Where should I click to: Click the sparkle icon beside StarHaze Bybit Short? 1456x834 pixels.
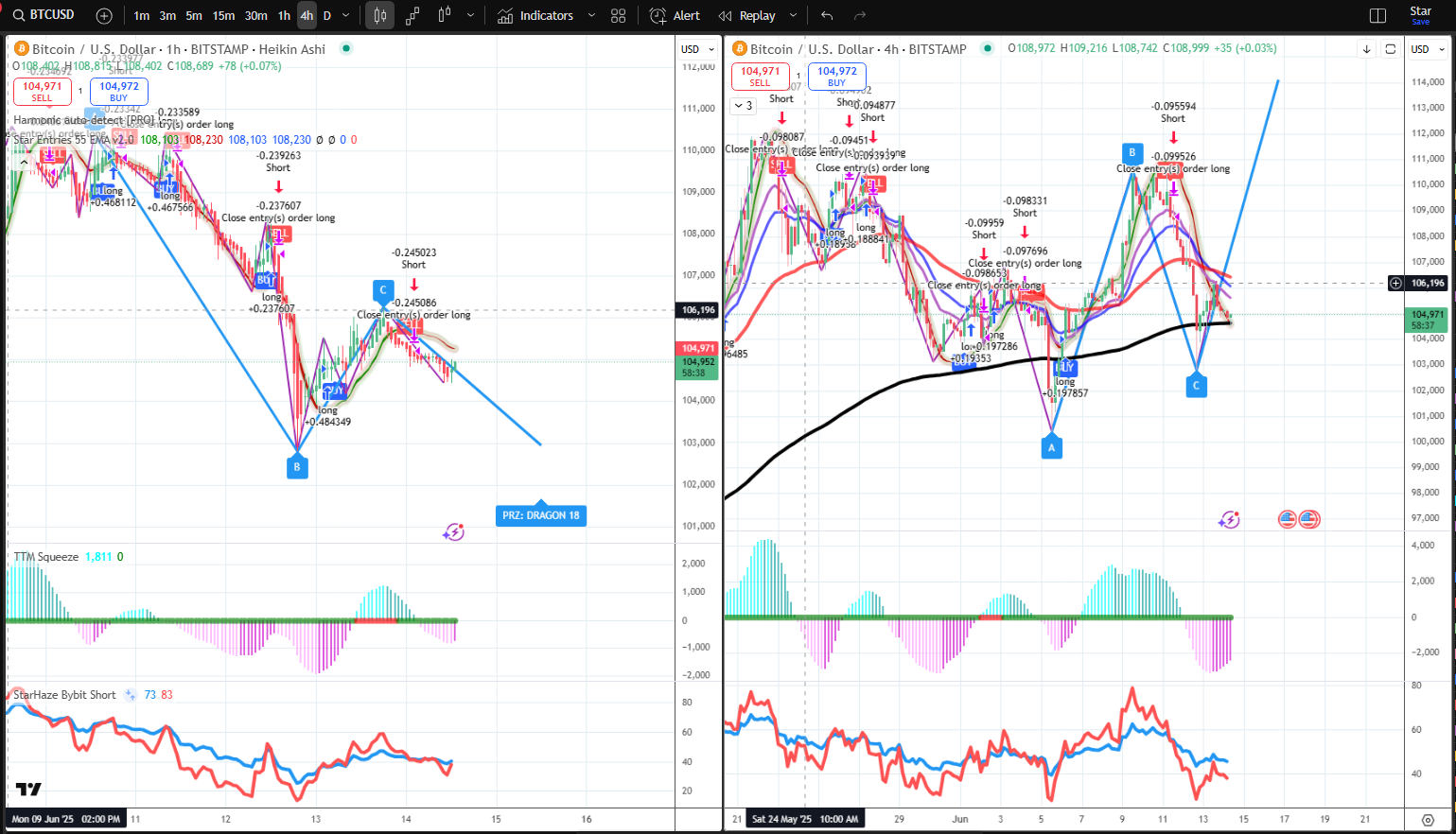coord(130,695)
